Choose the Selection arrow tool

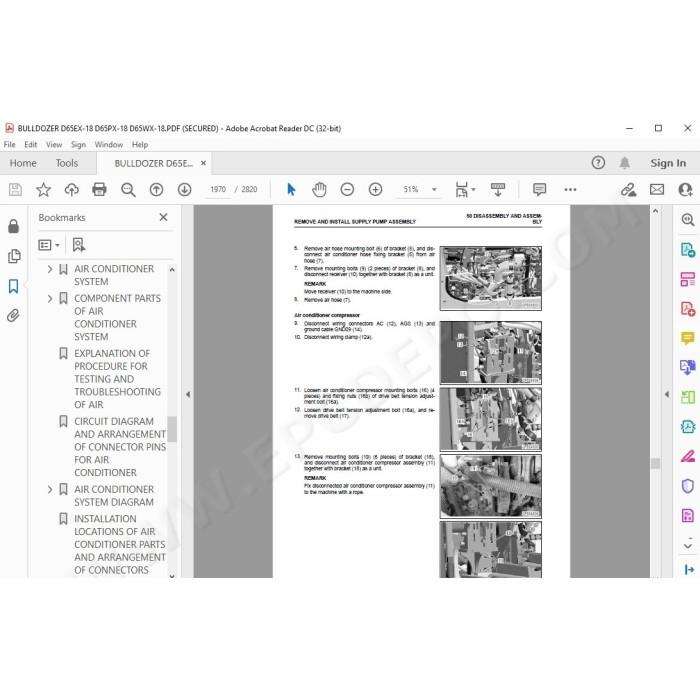[291, 190]
